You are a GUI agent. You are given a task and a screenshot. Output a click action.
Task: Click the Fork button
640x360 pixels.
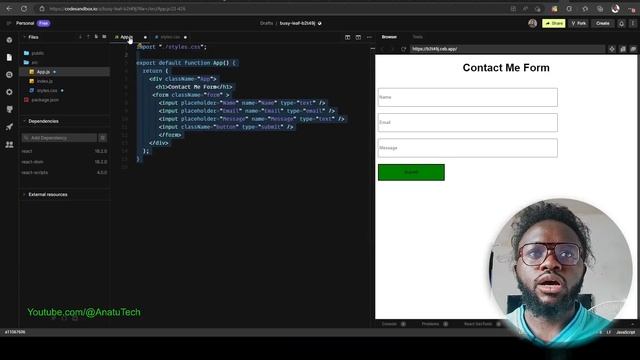point(579,23)
